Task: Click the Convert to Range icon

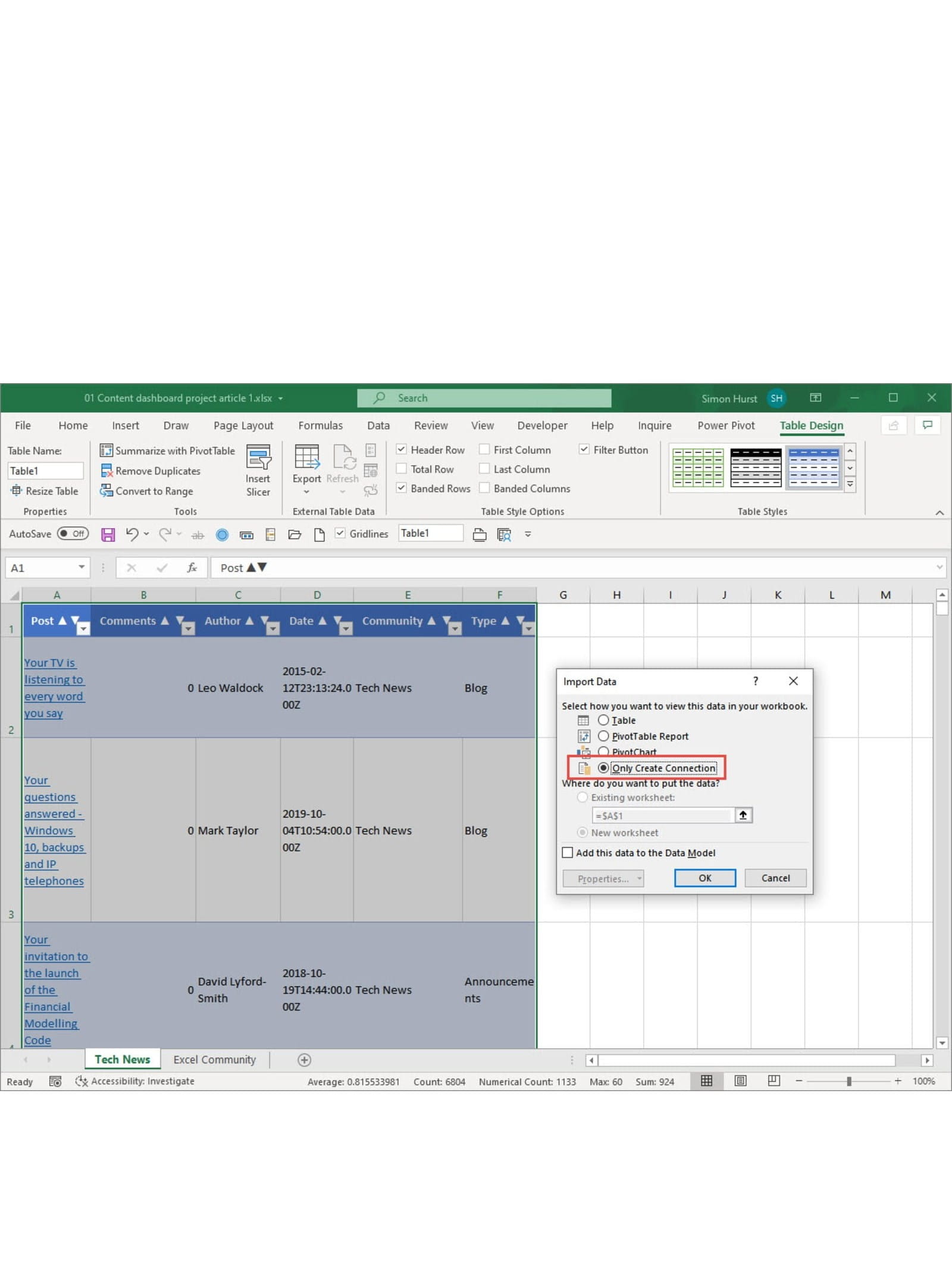Action: (107, 491)
